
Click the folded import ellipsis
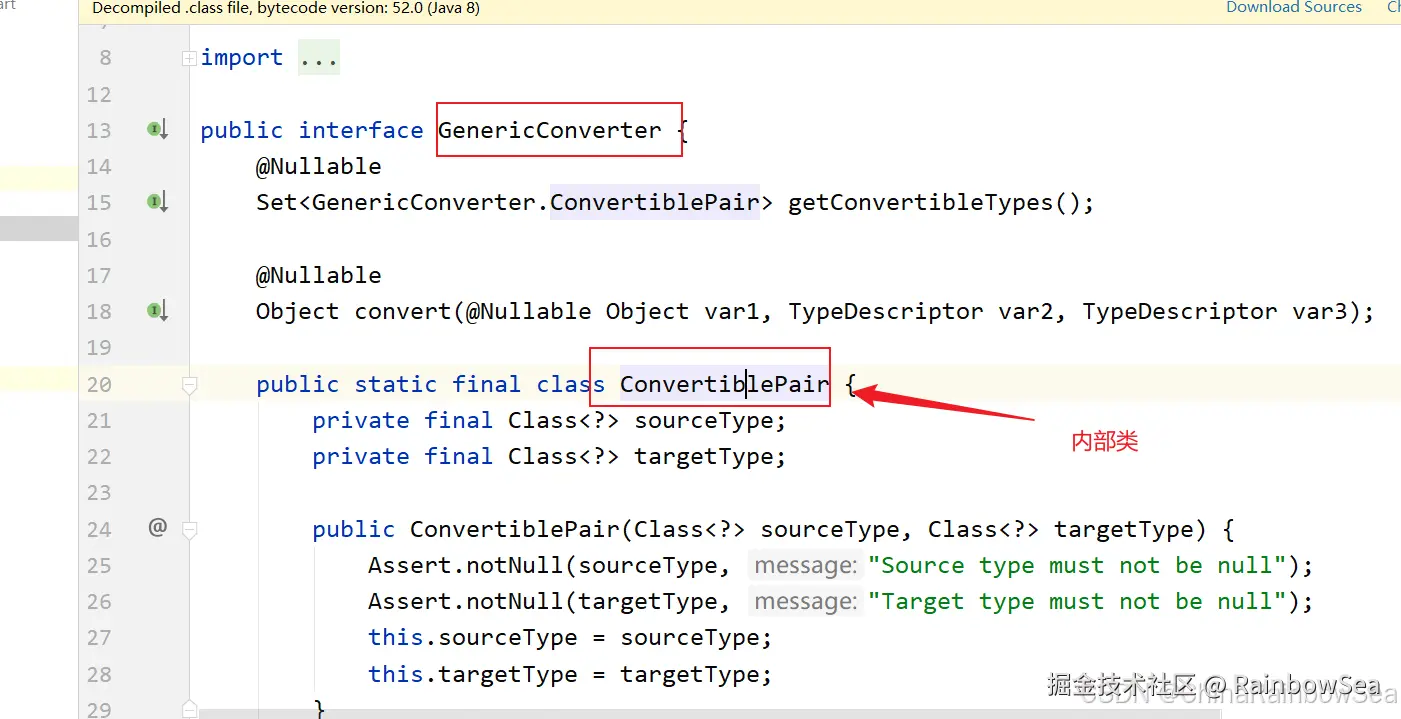click(319, 58)
